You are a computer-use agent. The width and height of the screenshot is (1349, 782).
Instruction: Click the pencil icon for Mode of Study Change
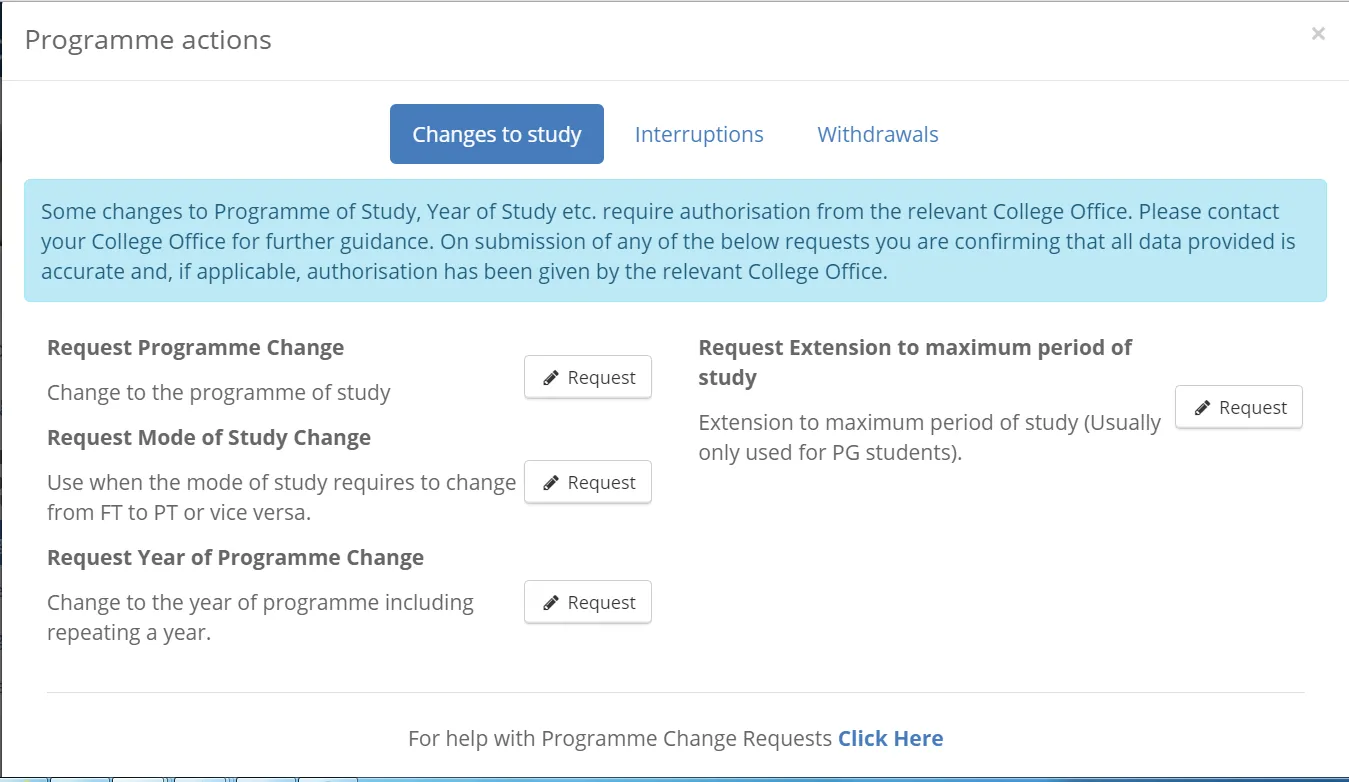click(549, 481)
